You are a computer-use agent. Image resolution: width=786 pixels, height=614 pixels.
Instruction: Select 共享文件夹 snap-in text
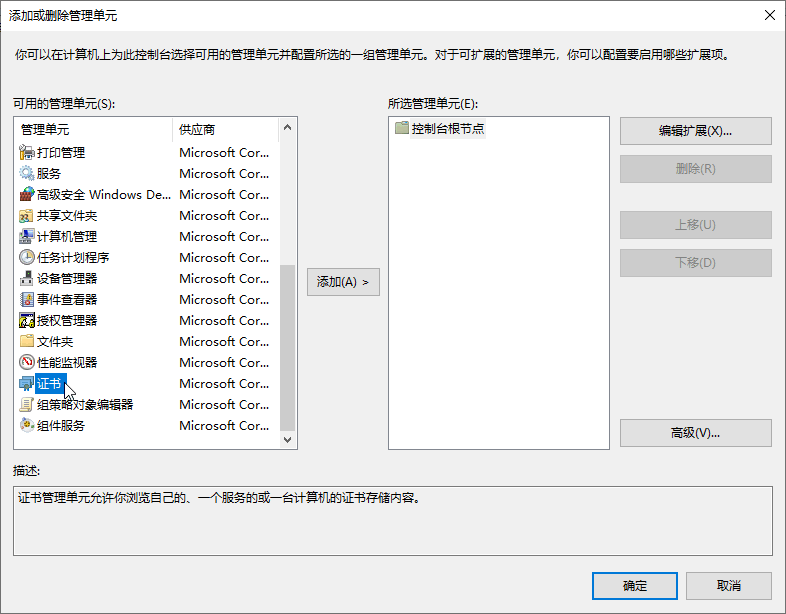(67, 216)
